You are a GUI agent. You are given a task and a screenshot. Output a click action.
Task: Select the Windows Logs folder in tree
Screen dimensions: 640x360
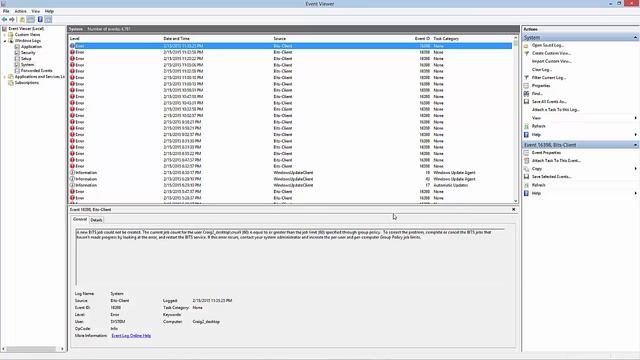click(28, 41)
